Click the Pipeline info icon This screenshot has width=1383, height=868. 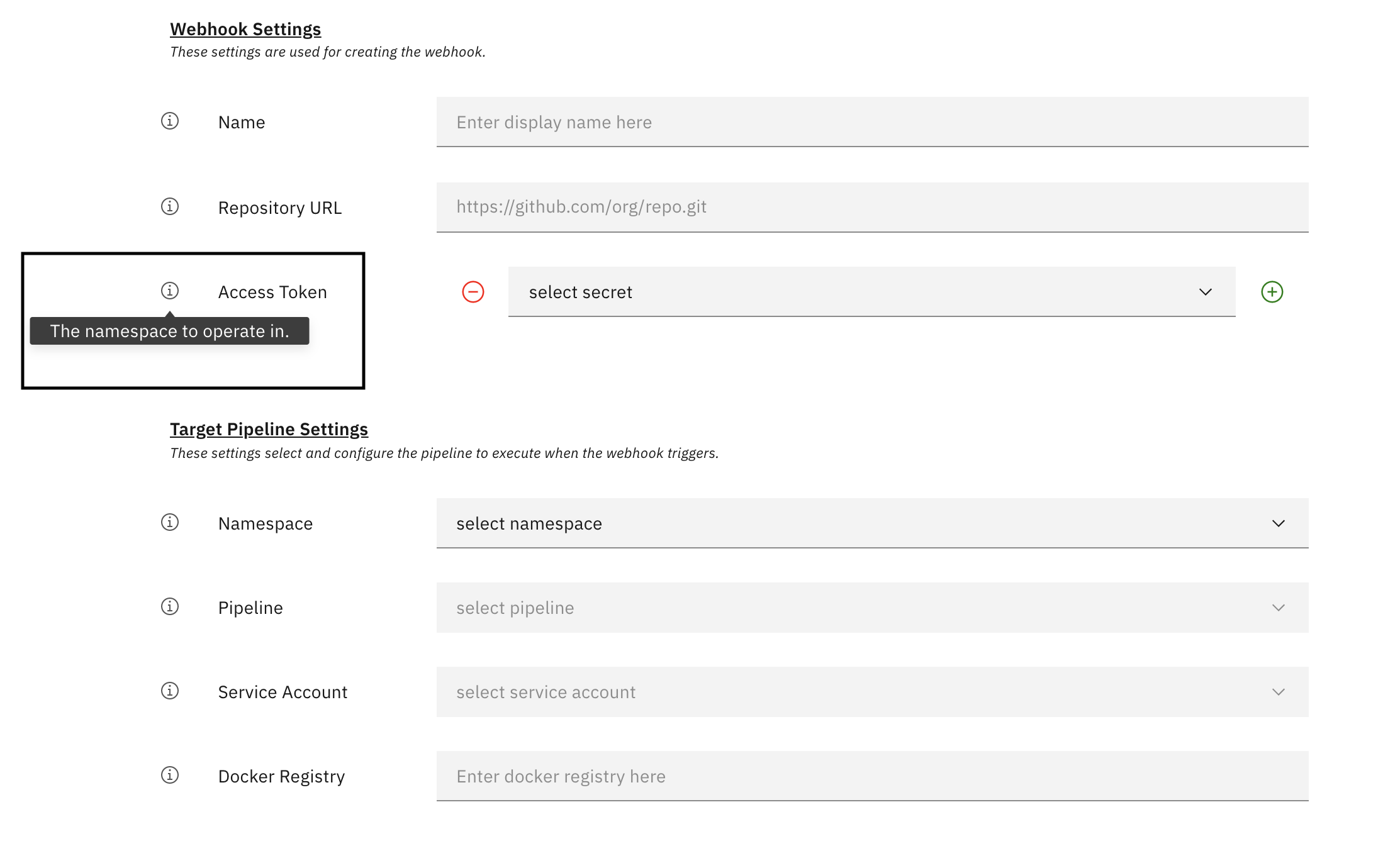point(169,606)
